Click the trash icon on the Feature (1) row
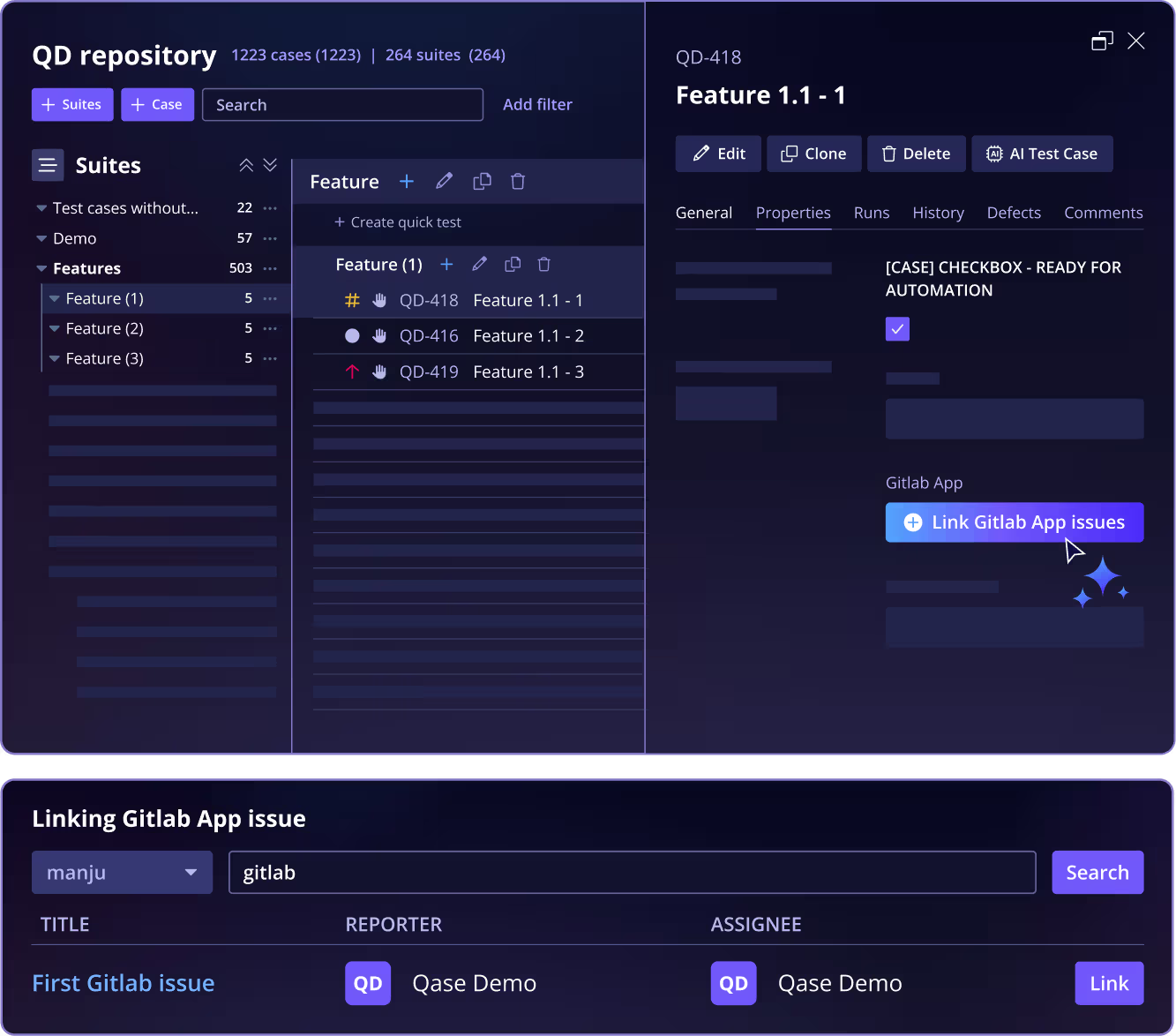The image size is (1176, 1036). [543, 264]
